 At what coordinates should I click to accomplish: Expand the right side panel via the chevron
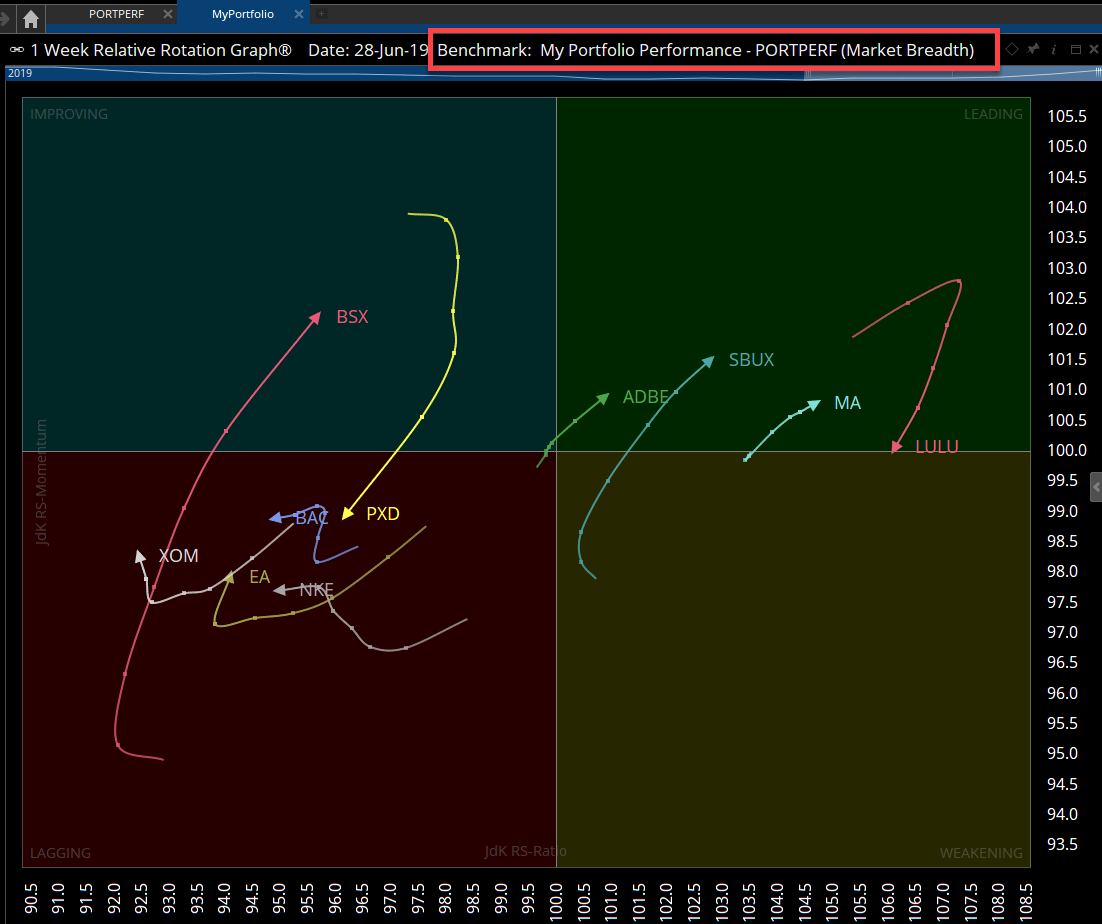(1095, 487)
